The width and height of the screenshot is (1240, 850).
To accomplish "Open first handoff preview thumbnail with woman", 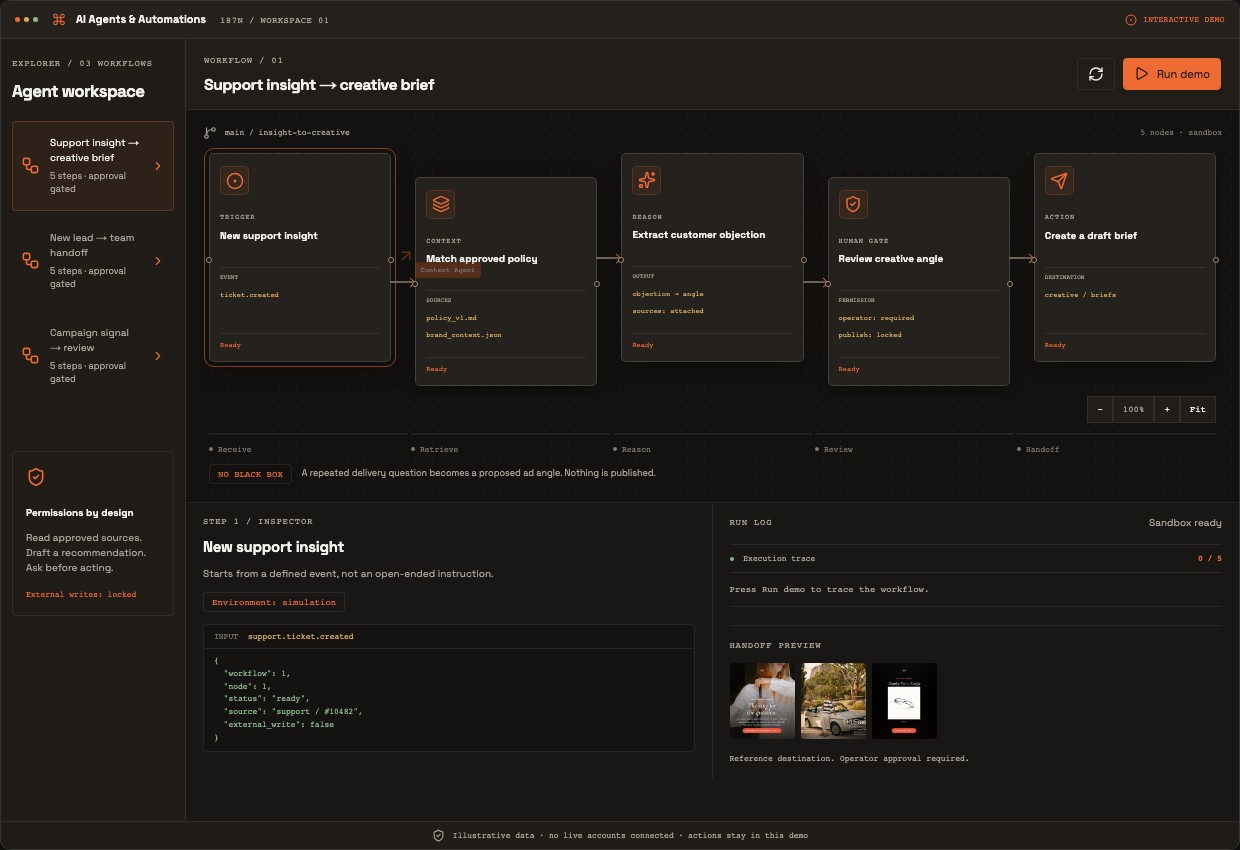I will tap(762, 701).
